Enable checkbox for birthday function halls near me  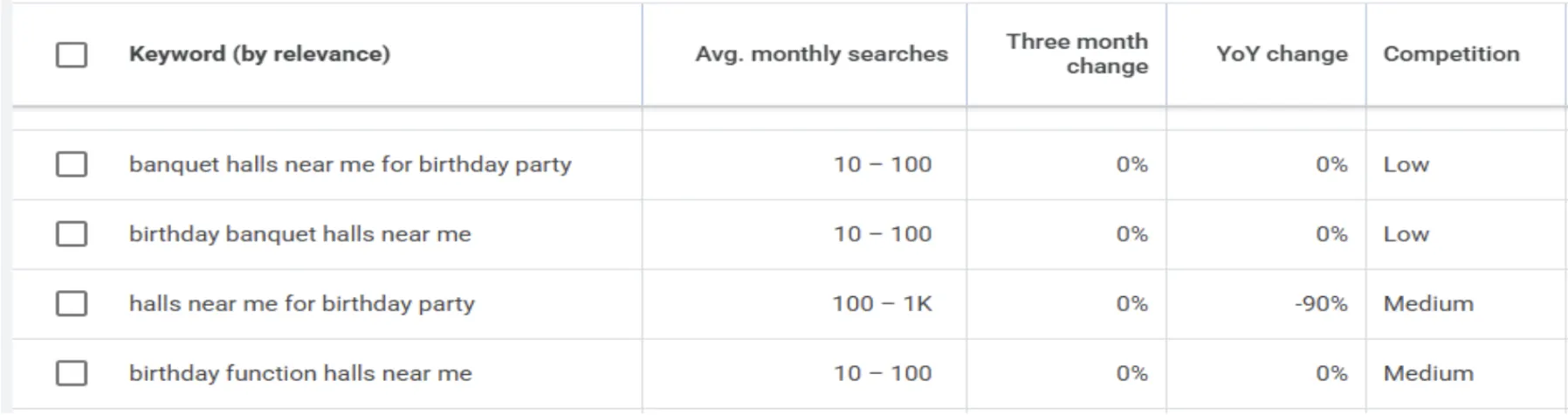[x=72, y=373]
